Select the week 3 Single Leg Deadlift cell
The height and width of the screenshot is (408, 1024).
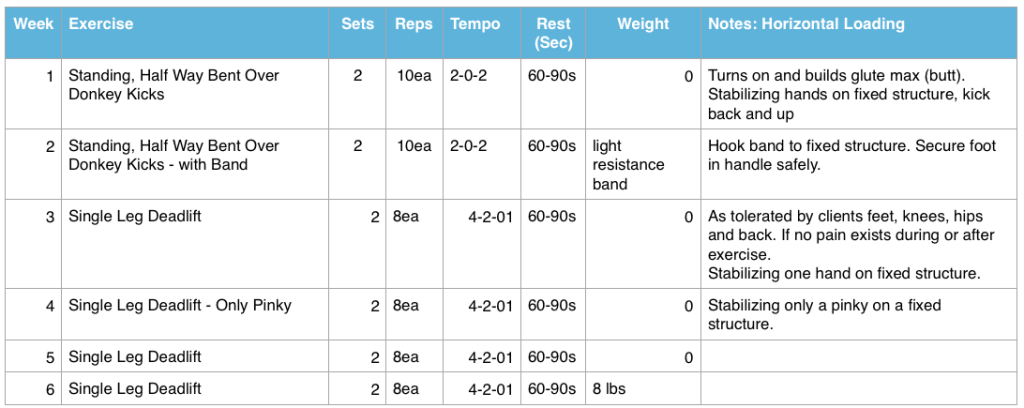coord(195,244)
